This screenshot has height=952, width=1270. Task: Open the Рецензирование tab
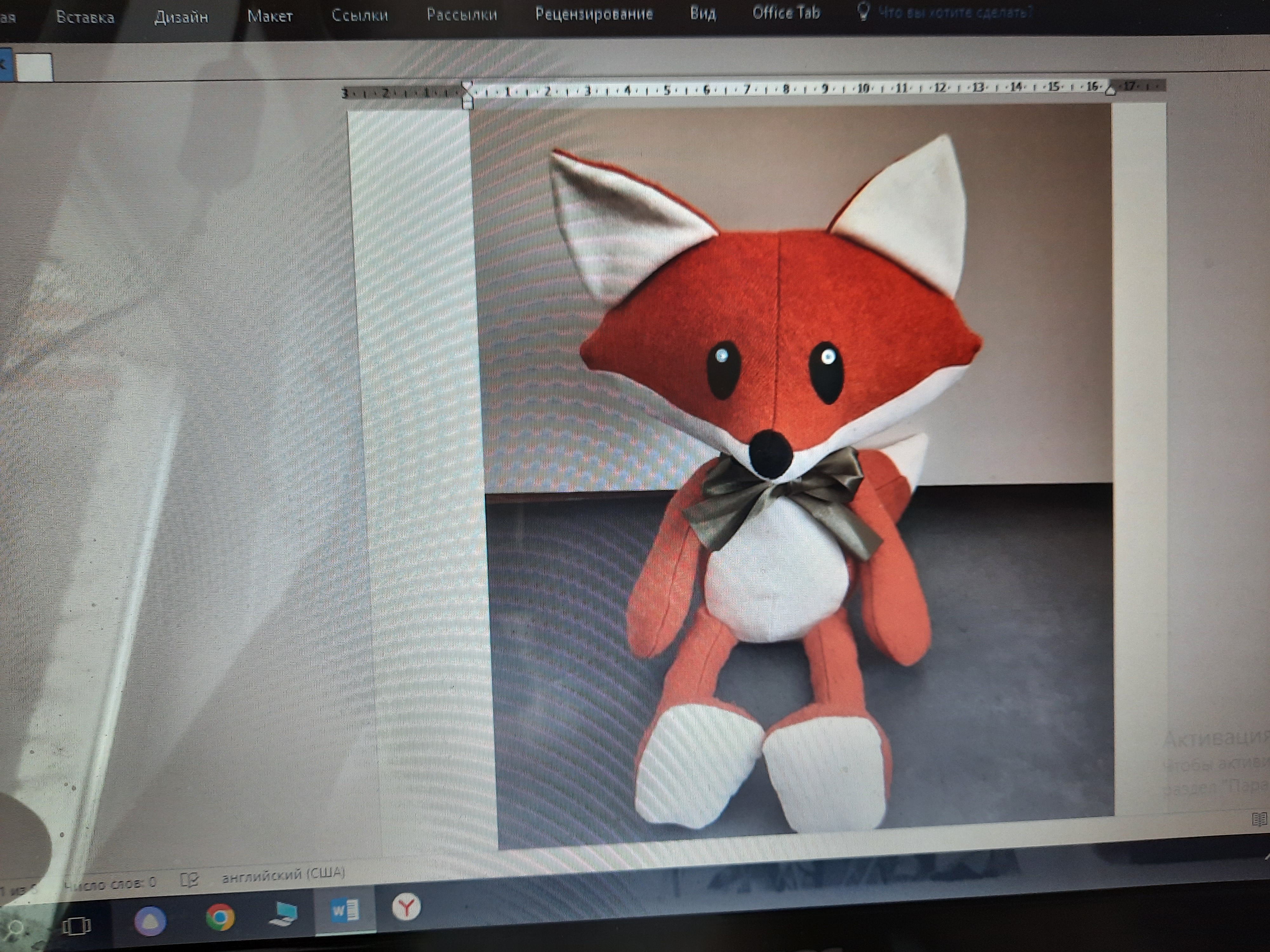pyautogui.click(x=594, y=14)
